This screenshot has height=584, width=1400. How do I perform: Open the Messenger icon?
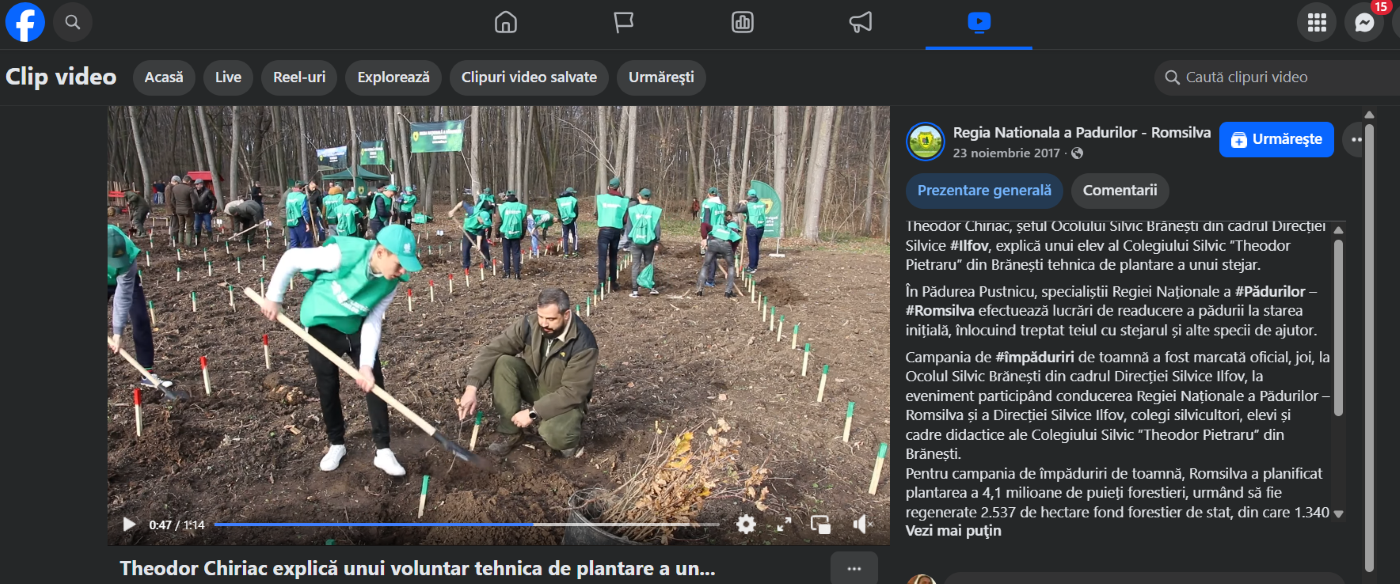[x=1364, y=22]
